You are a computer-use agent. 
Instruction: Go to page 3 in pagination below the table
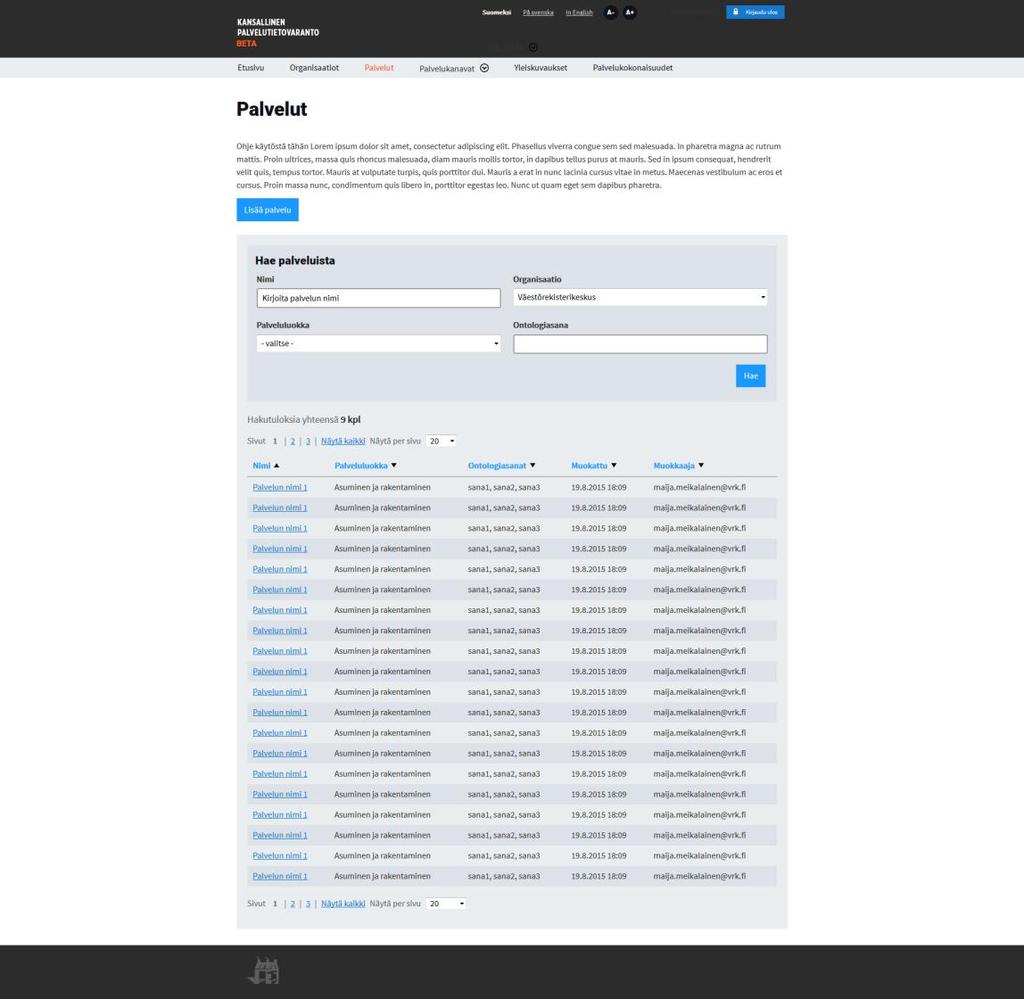pyautogui.click(x=308, y=904)
